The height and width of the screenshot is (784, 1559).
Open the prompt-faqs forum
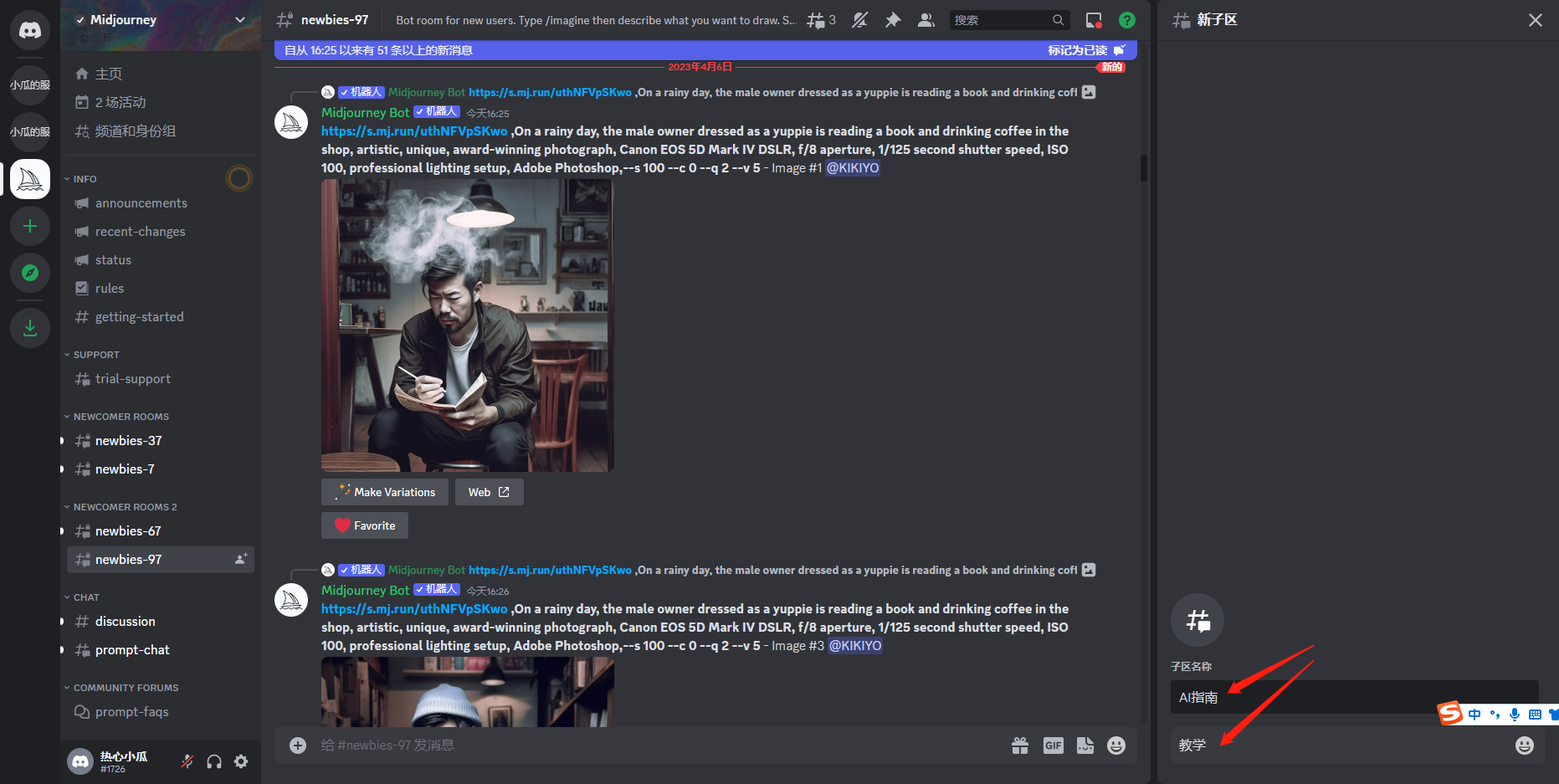[x=161, y=712]
